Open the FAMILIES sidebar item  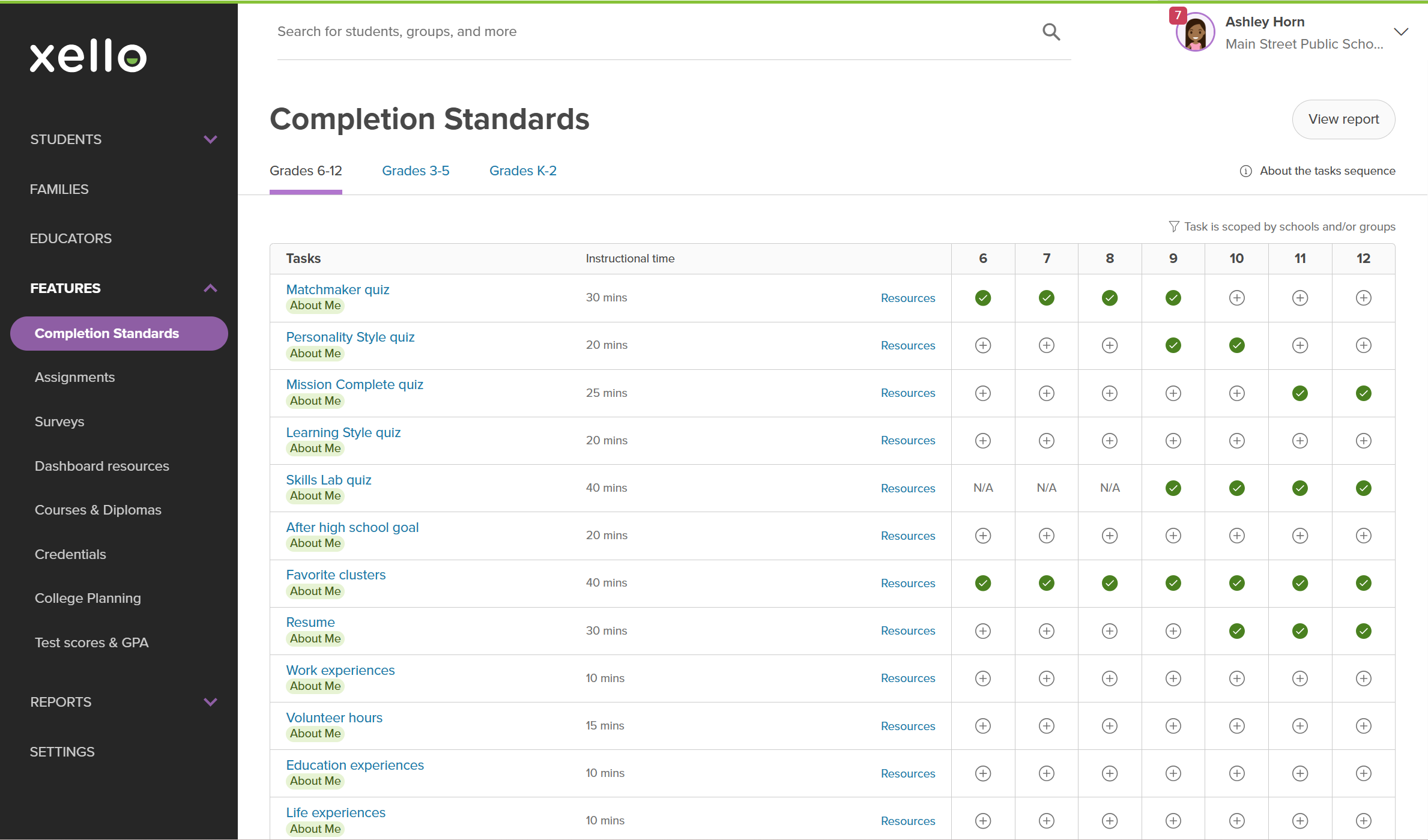pos(59,189)
